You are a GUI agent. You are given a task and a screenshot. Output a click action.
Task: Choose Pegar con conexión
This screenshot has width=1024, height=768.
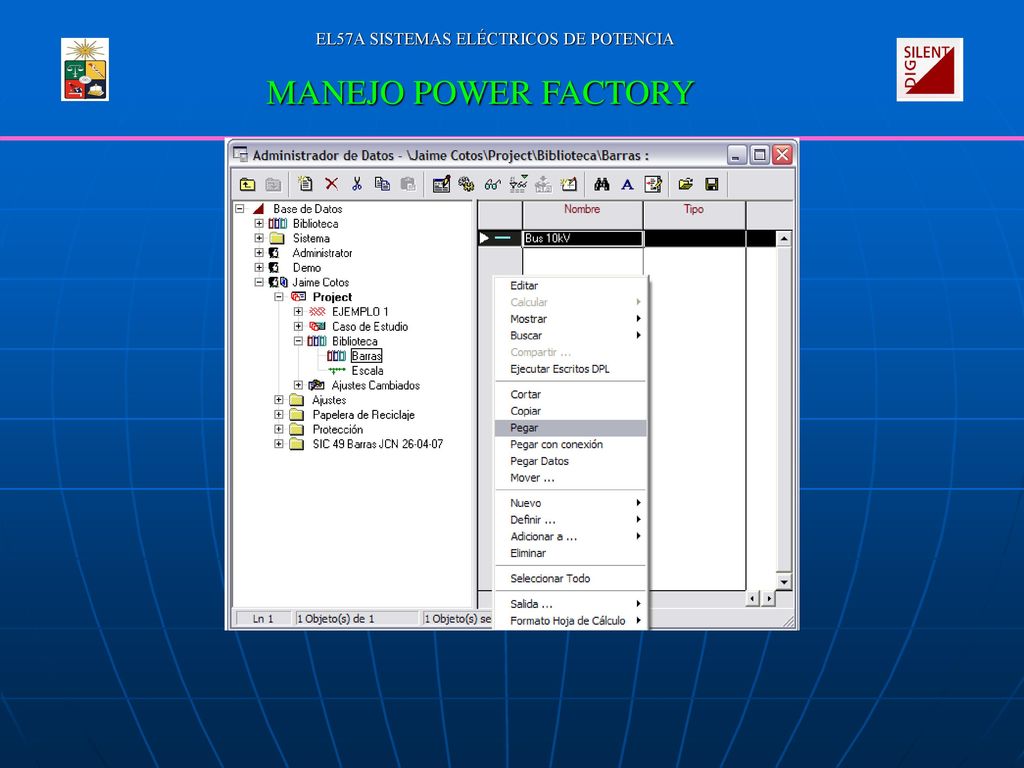click(571, 444)
